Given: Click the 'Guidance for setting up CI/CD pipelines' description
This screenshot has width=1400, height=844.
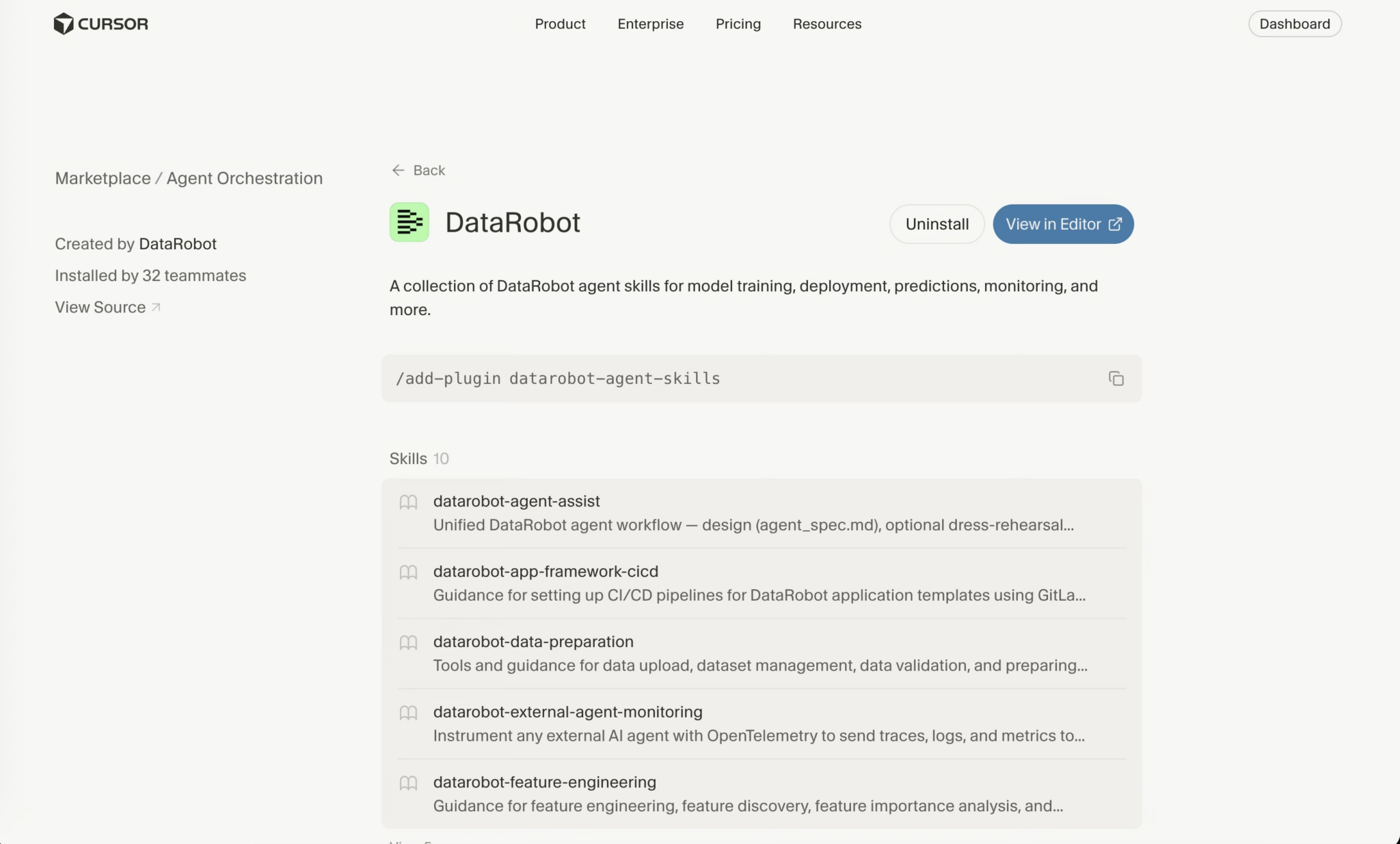Looking at the screenshot, I should (759, 595).
